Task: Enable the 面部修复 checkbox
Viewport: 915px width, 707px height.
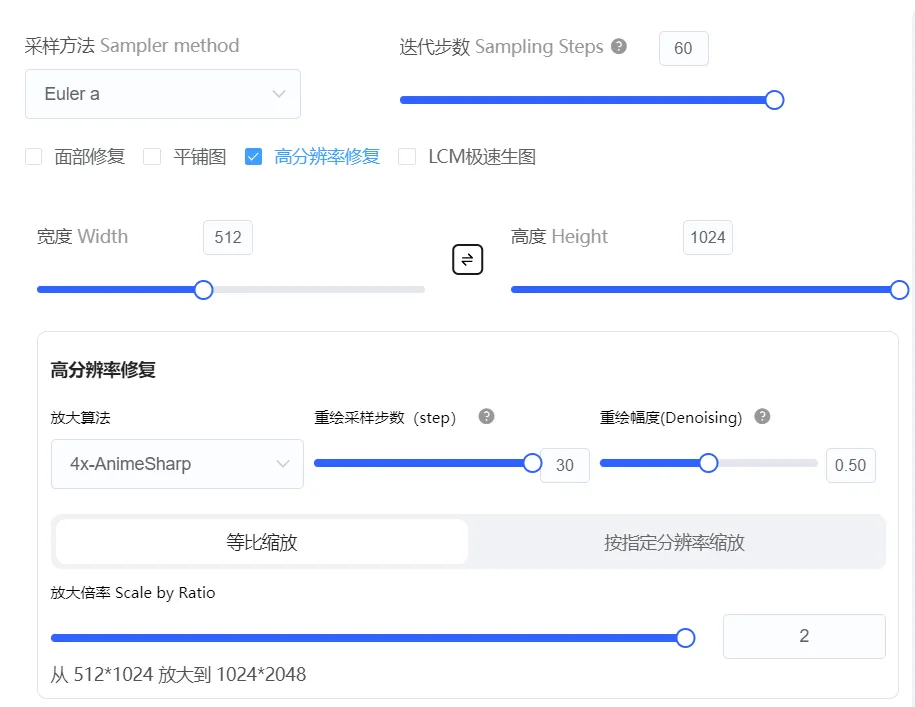Action: pos(34,157)
